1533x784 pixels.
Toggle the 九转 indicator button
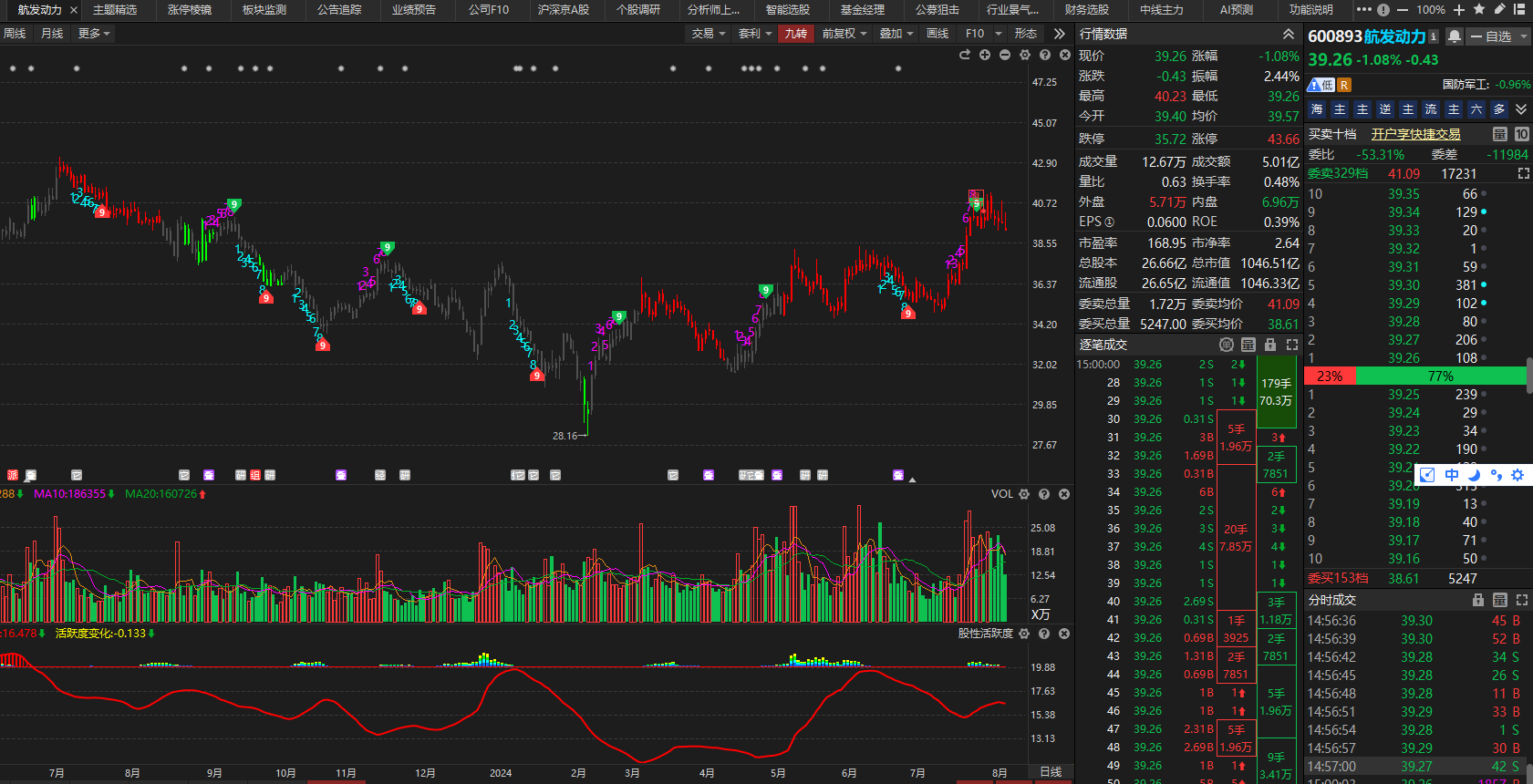[796, 34]
